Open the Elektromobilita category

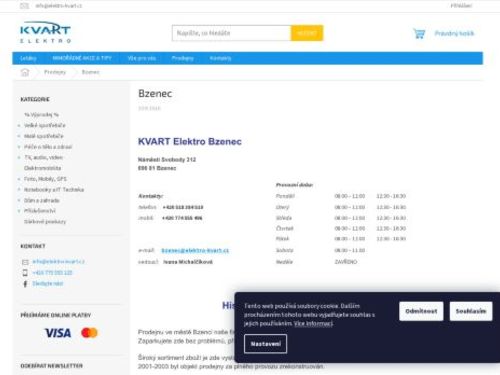pos(42,168)
